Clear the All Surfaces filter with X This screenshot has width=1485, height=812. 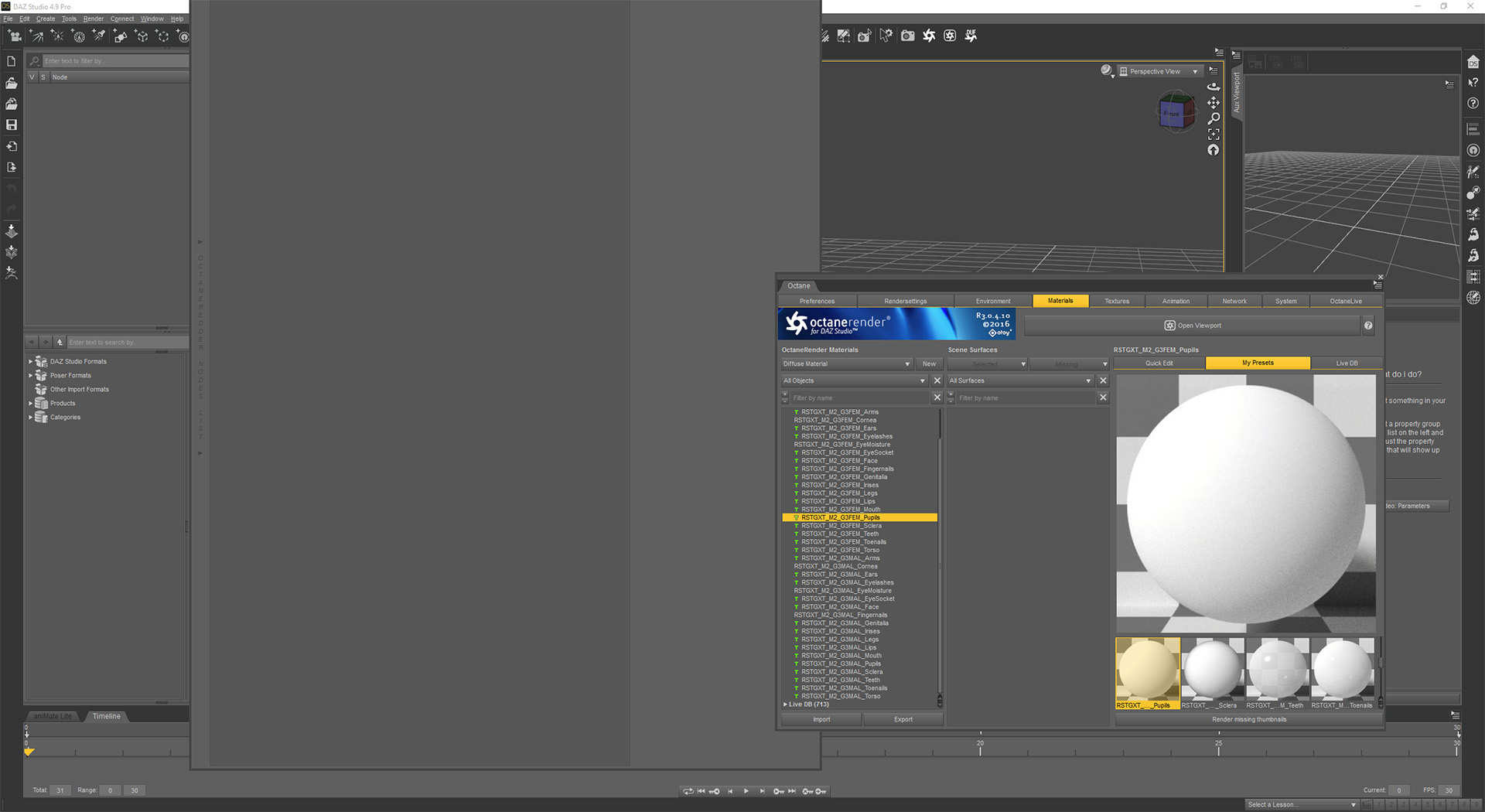(1103, 380)
